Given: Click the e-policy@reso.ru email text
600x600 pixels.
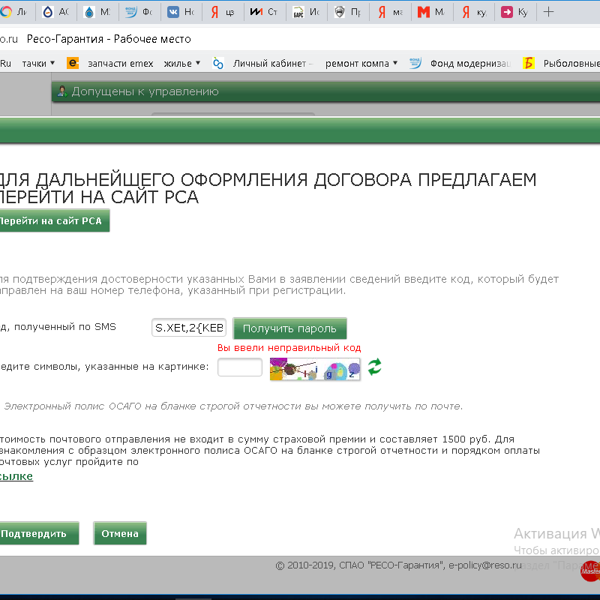Looking at the screenshot, I should point(485,565).
